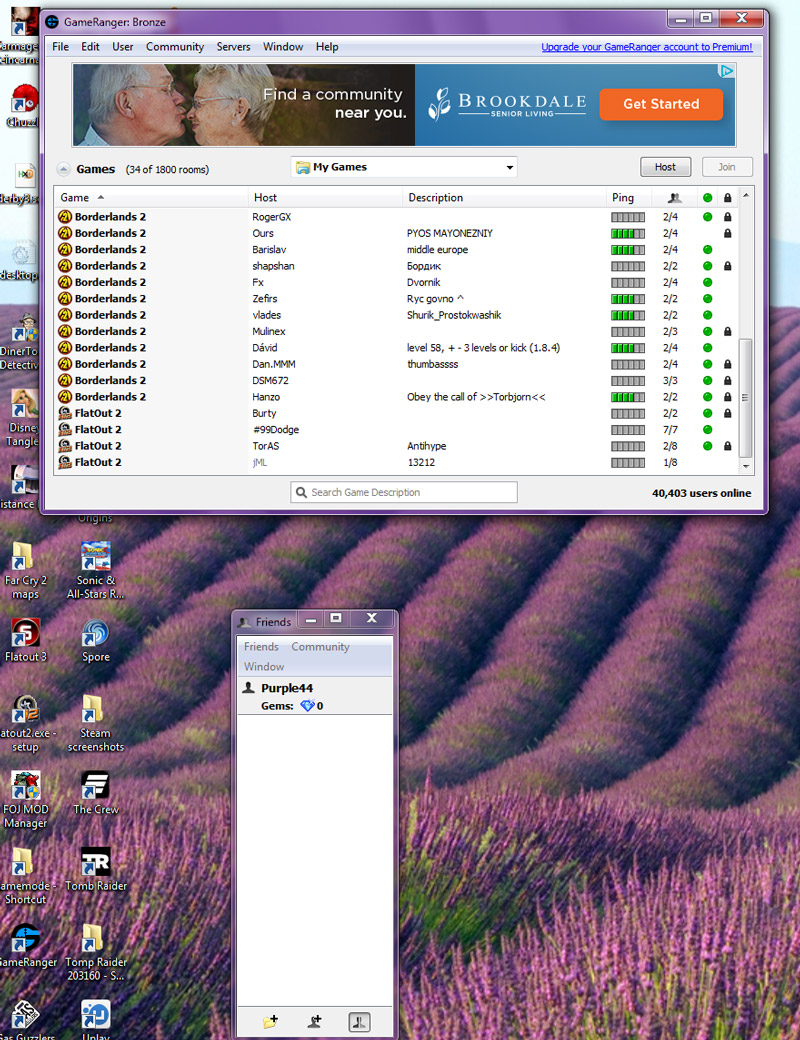Open the Edit menu
Screen dimensions: 800x1040
pyautogui.click(x=90, y=46)
